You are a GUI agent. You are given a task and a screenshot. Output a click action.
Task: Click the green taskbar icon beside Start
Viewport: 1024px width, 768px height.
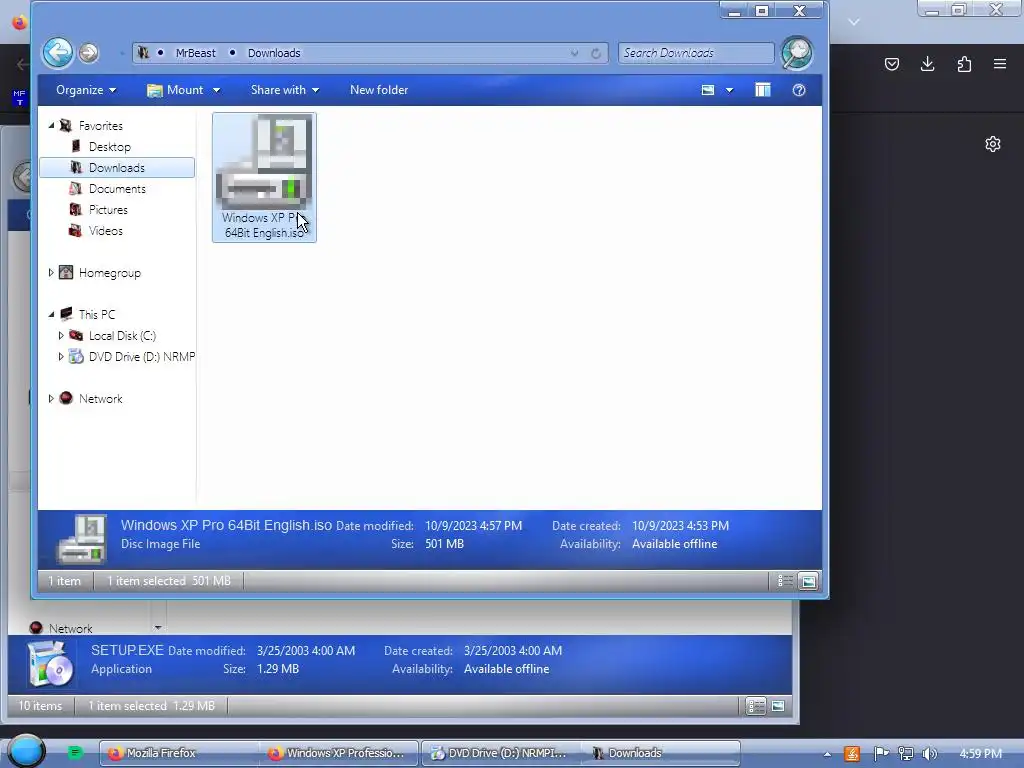[x=75, y=753]
